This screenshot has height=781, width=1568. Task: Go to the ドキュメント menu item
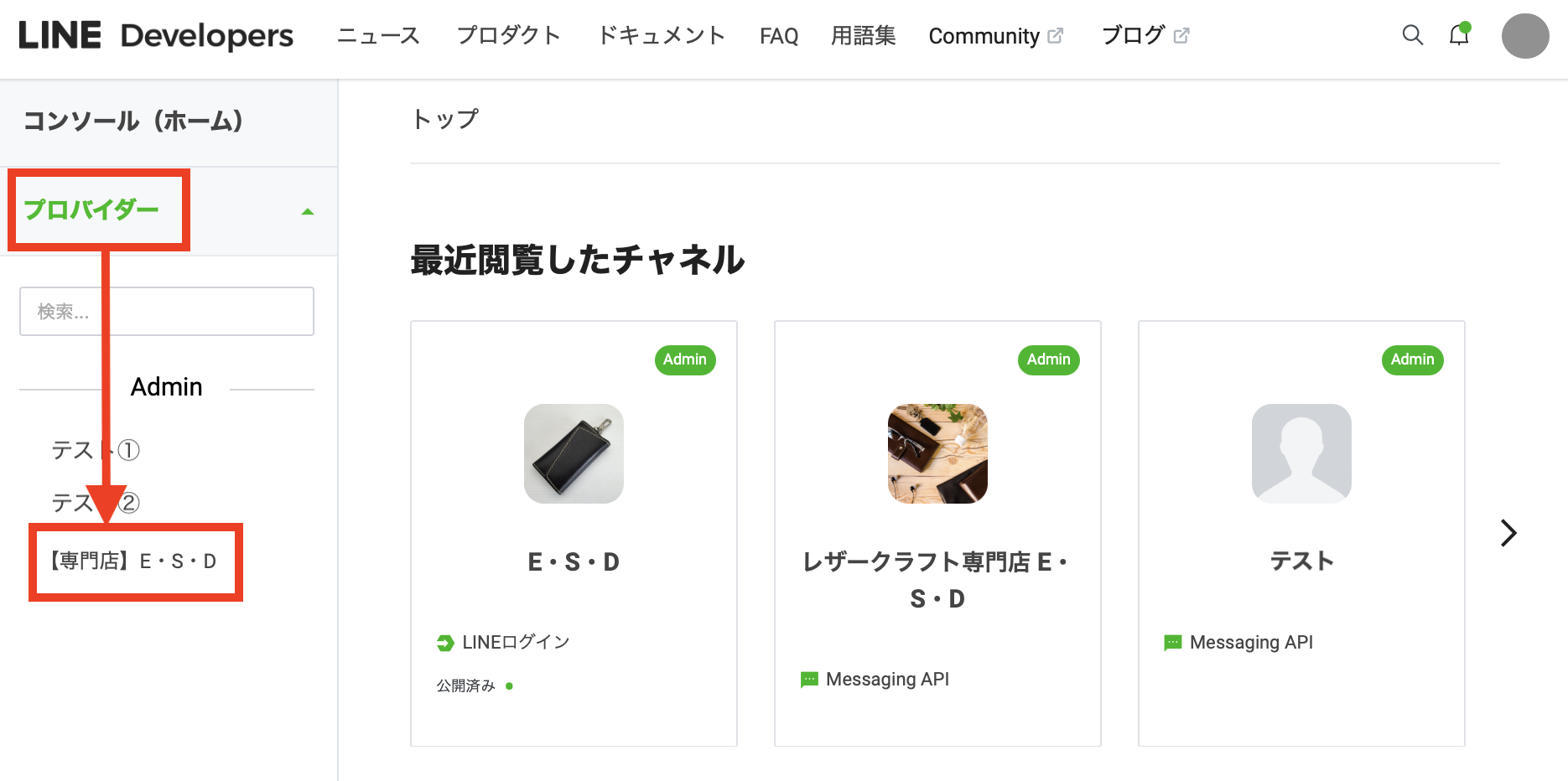coord(661,36)
